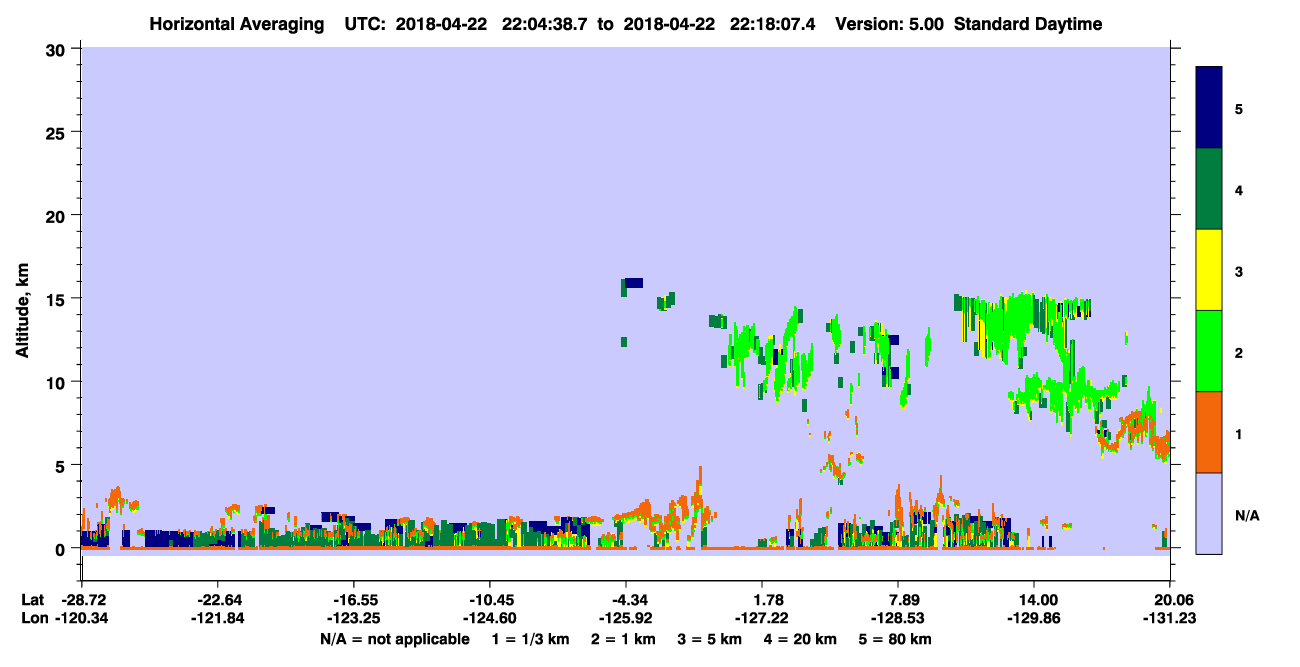Click the legend entry '3 = 5 km'
This screenshot has height=667, width=1300.
click(709, 638)
